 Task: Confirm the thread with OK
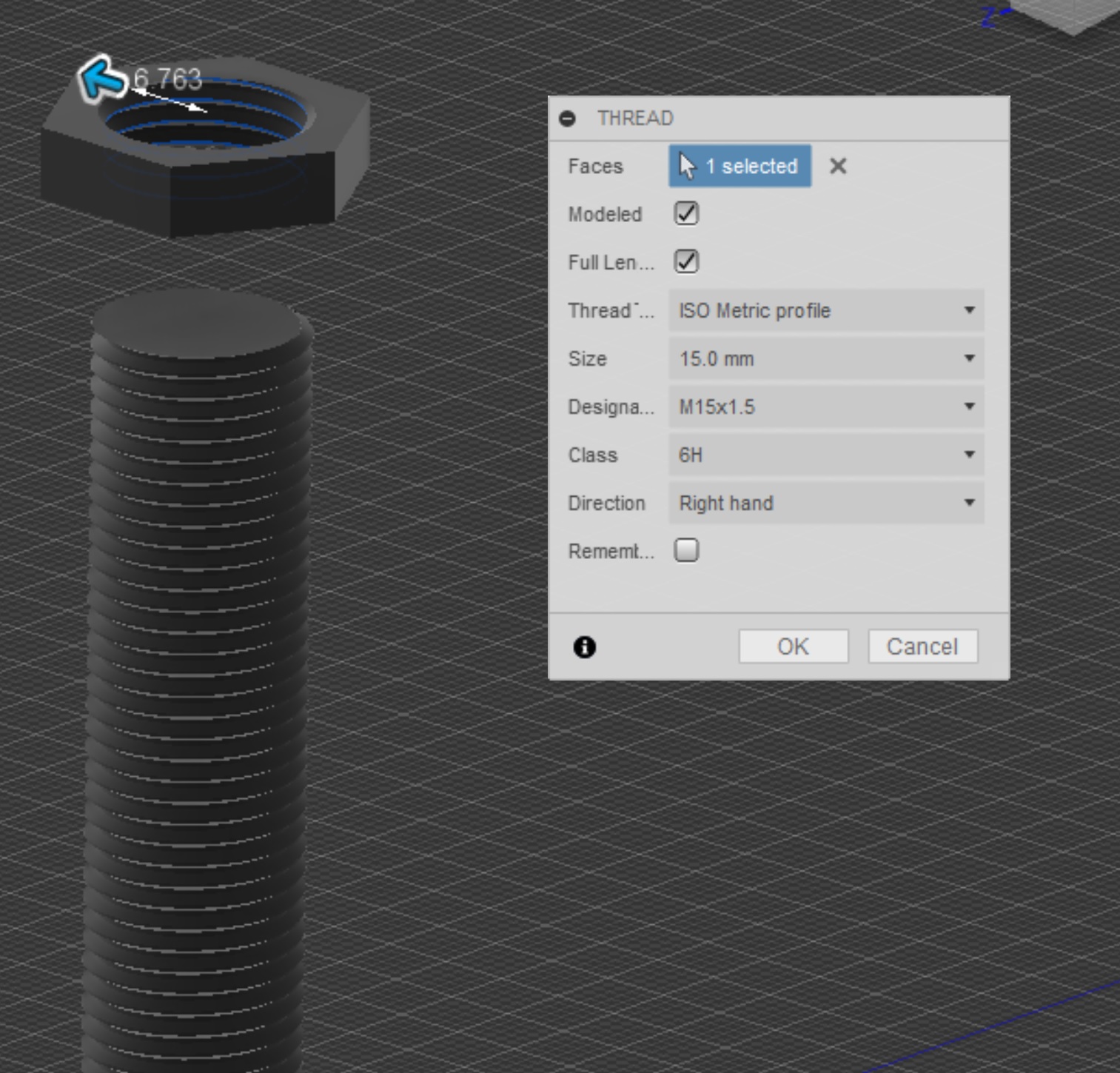click(792, 646)
